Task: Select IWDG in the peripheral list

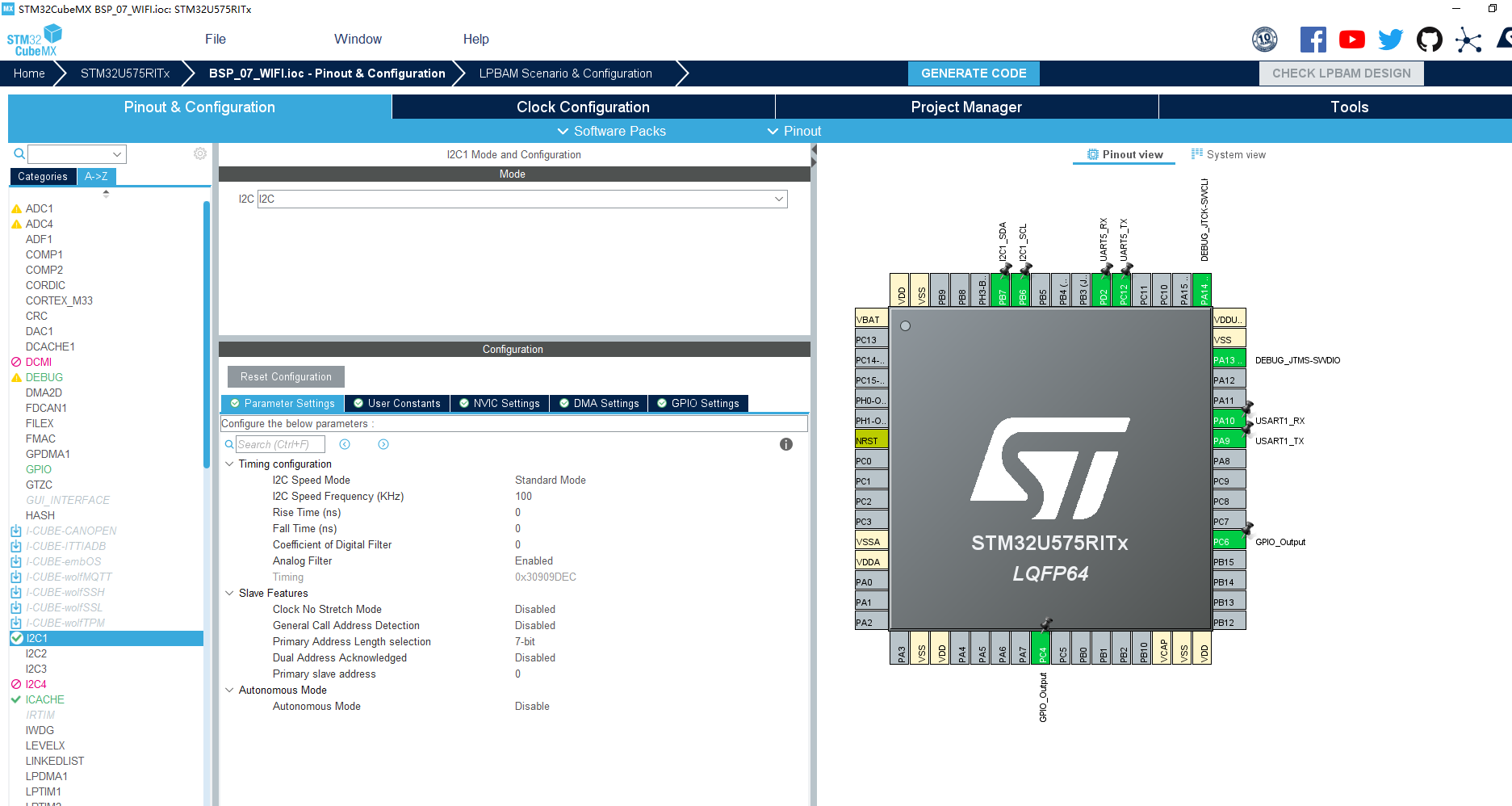Action: [40, 730]
